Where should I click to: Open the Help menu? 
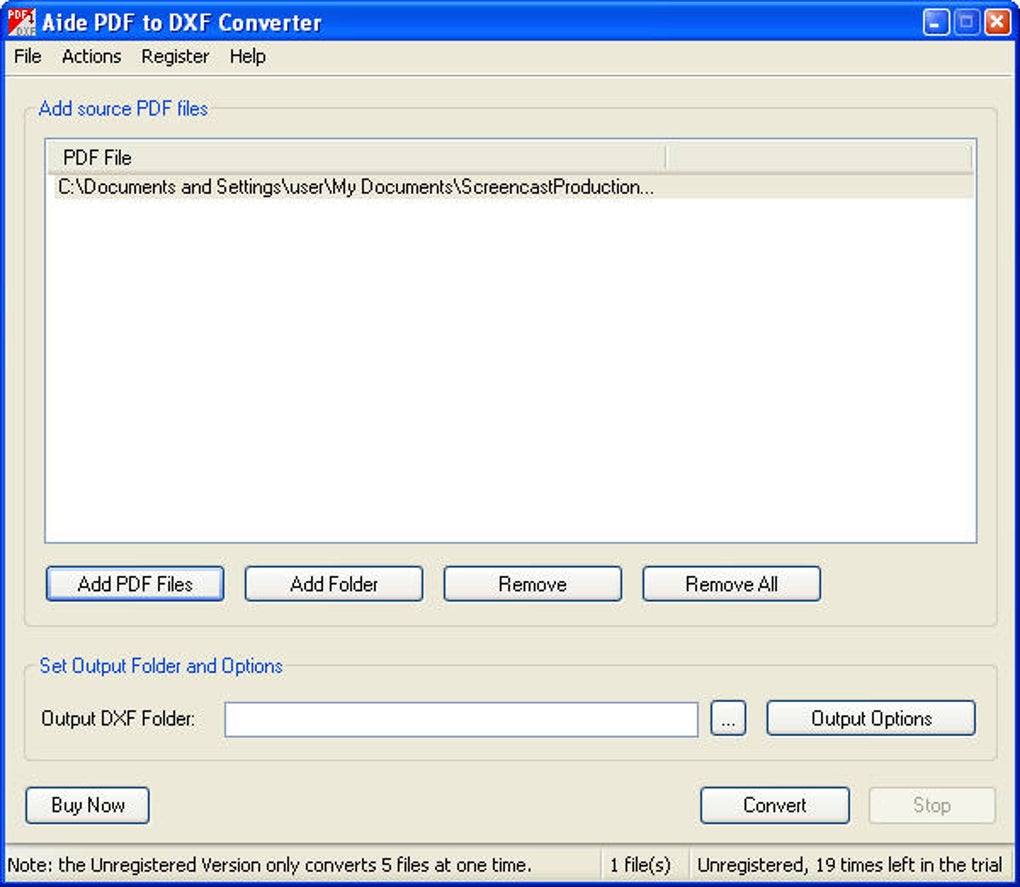[247, 57]
